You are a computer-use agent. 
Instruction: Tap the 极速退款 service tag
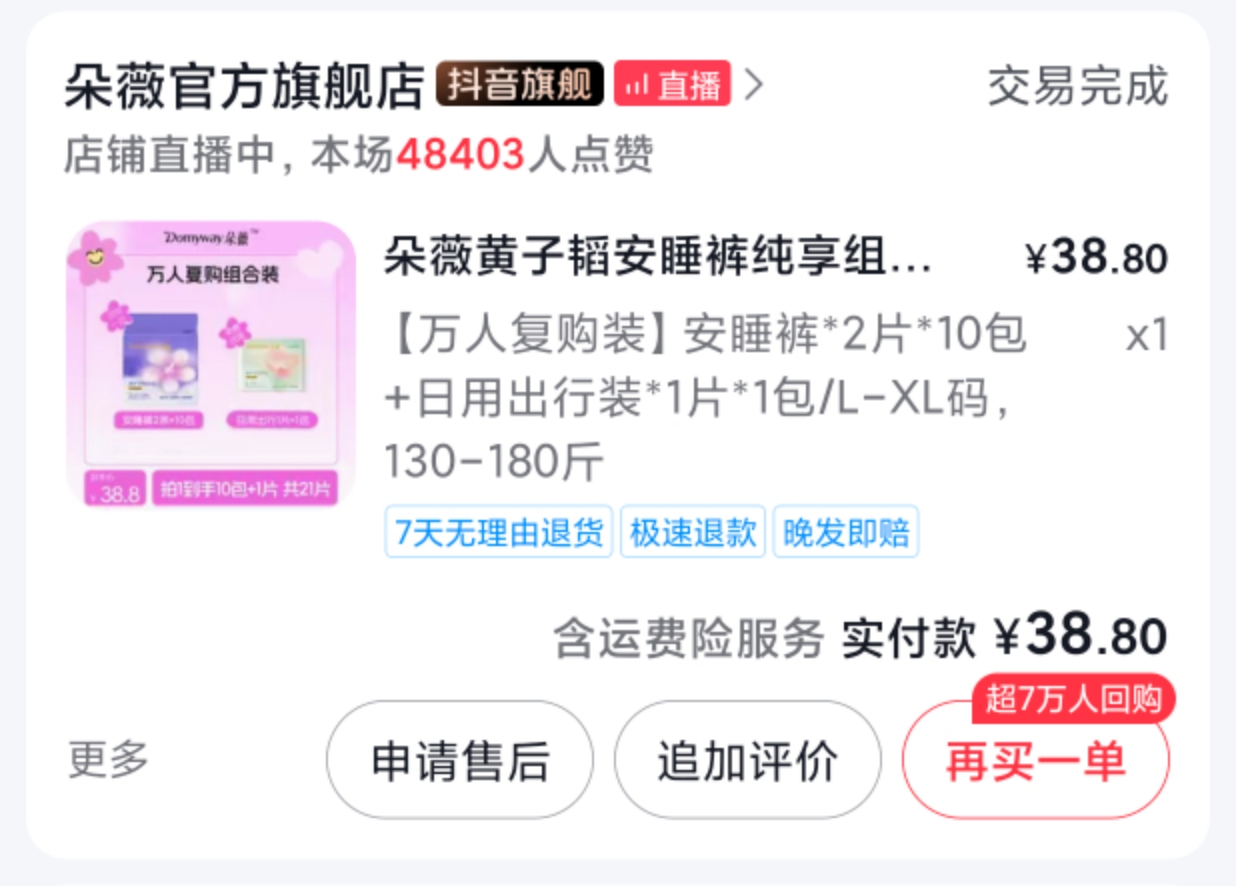(693, 532)
